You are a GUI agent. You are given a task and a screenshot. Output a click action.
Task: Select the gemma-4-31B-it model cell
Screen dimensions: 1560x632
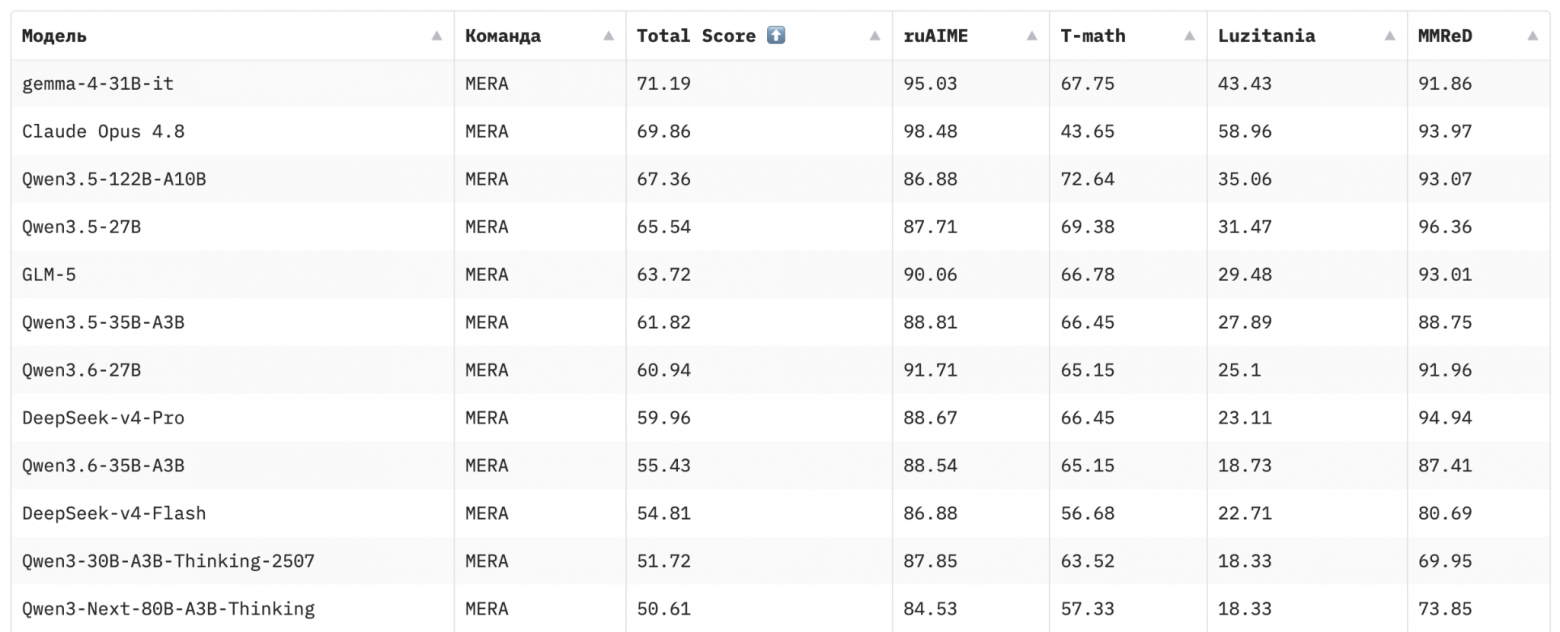(x=233, y=84)
